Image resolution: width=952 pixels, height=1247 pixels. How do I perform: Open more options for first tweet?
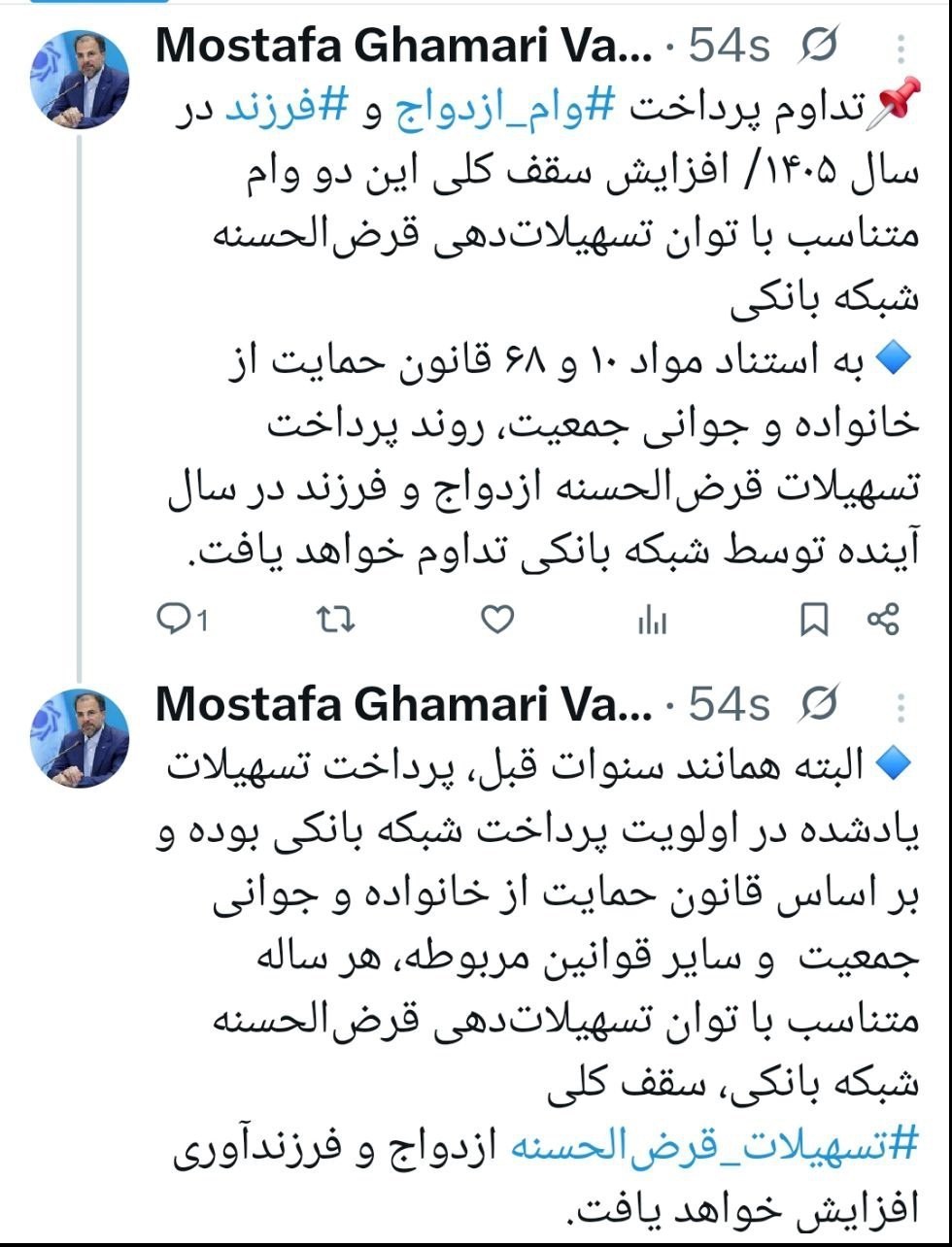902,49
